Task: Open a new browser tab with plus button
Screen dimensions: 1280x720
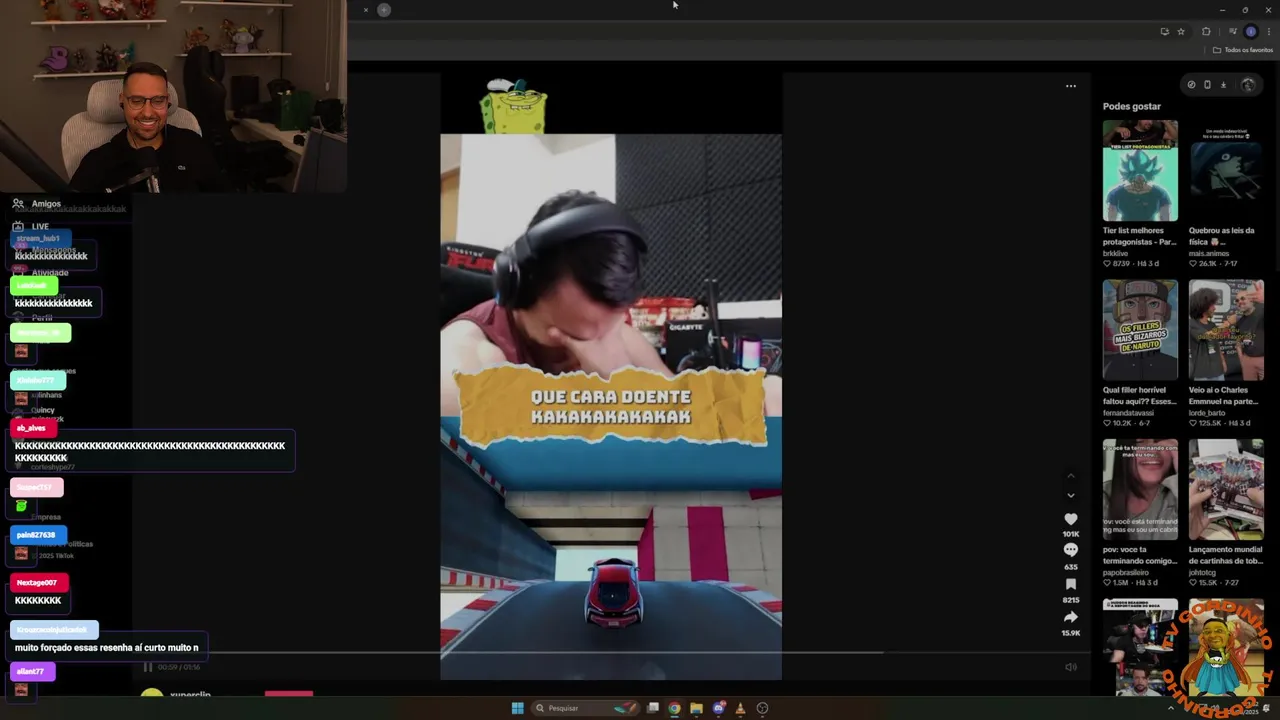Action: point(384,10)
